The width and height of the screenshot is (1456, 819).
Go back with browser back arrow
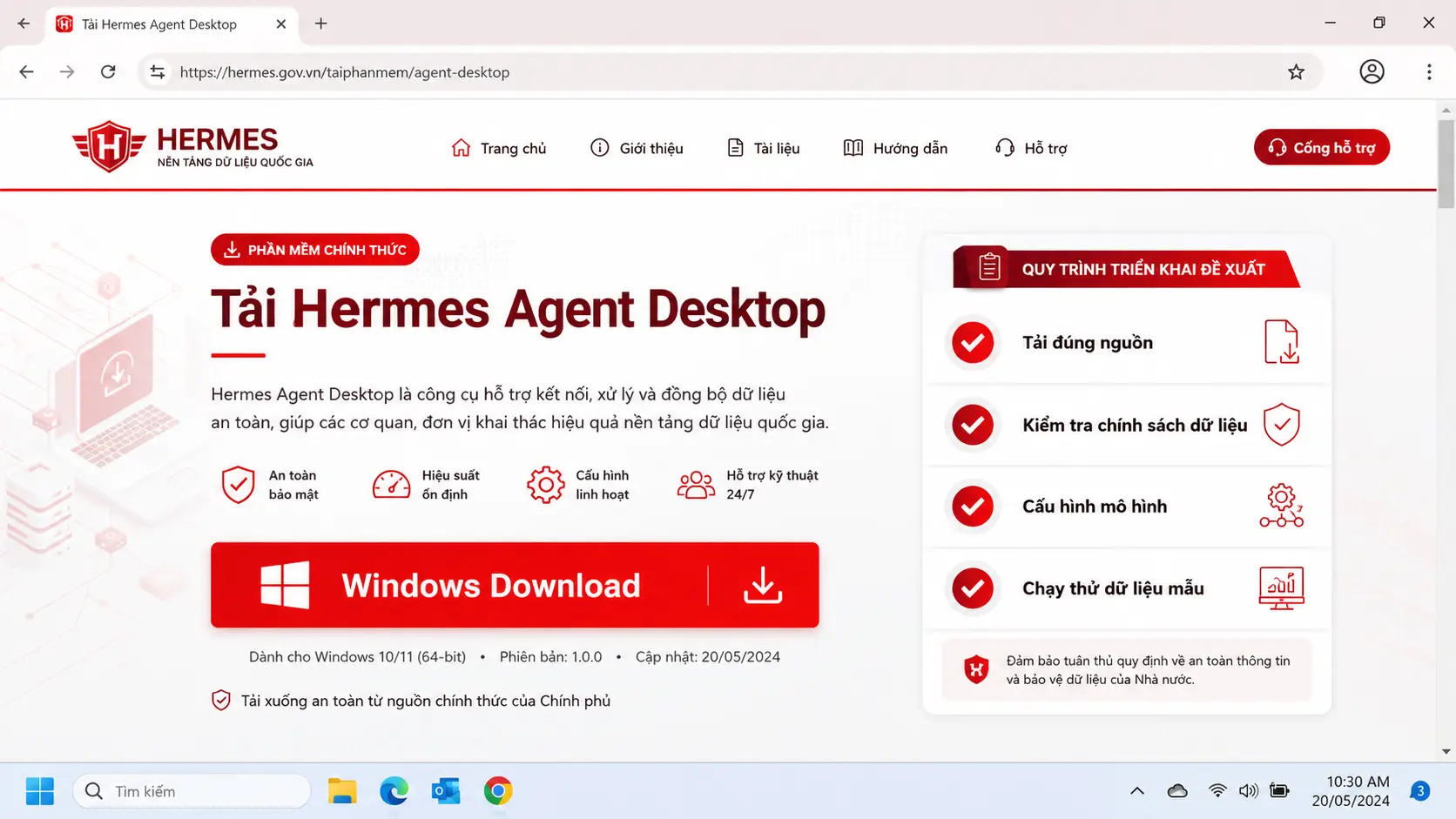(x=26, y=72)
